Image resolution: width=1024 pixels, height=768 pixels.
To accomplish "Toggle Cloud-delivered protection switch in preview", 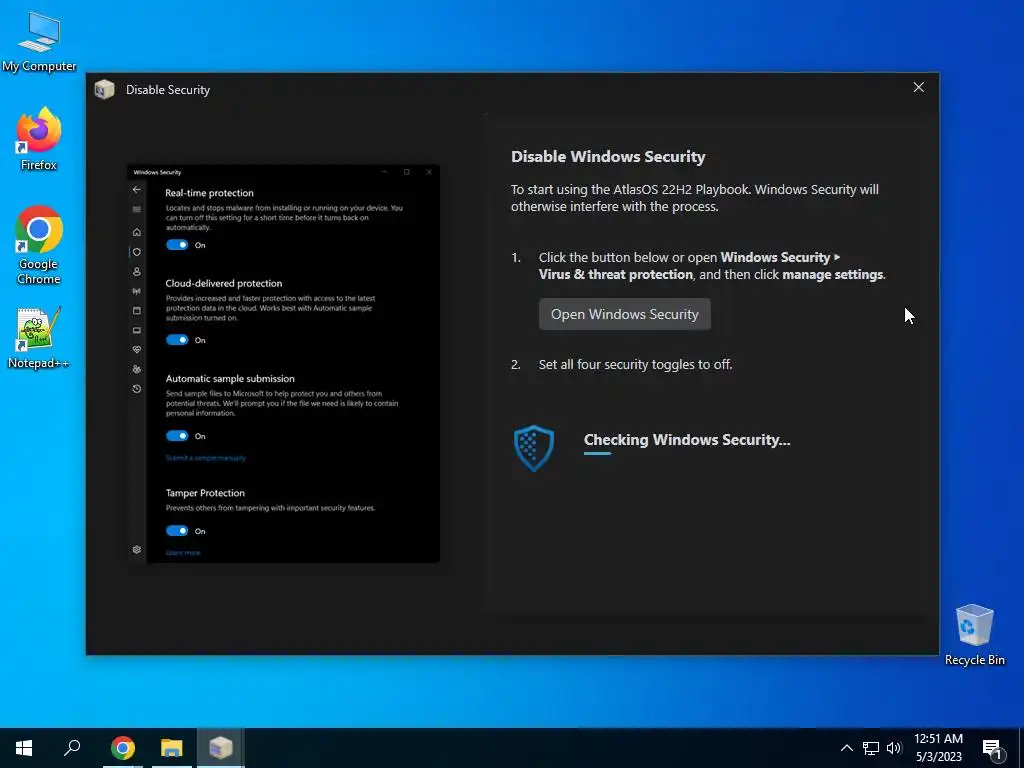I will click(x=177, y=340).
